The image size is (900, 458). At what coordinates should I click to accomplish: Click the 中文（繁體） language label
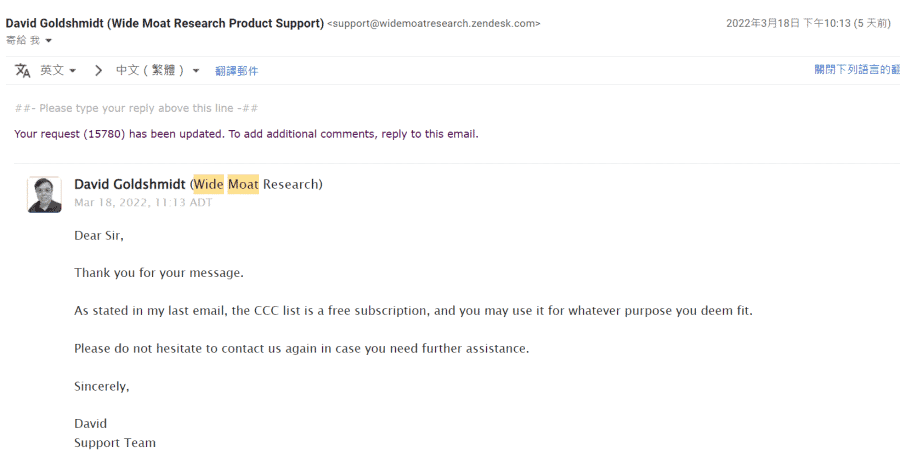tap(150, 71)
